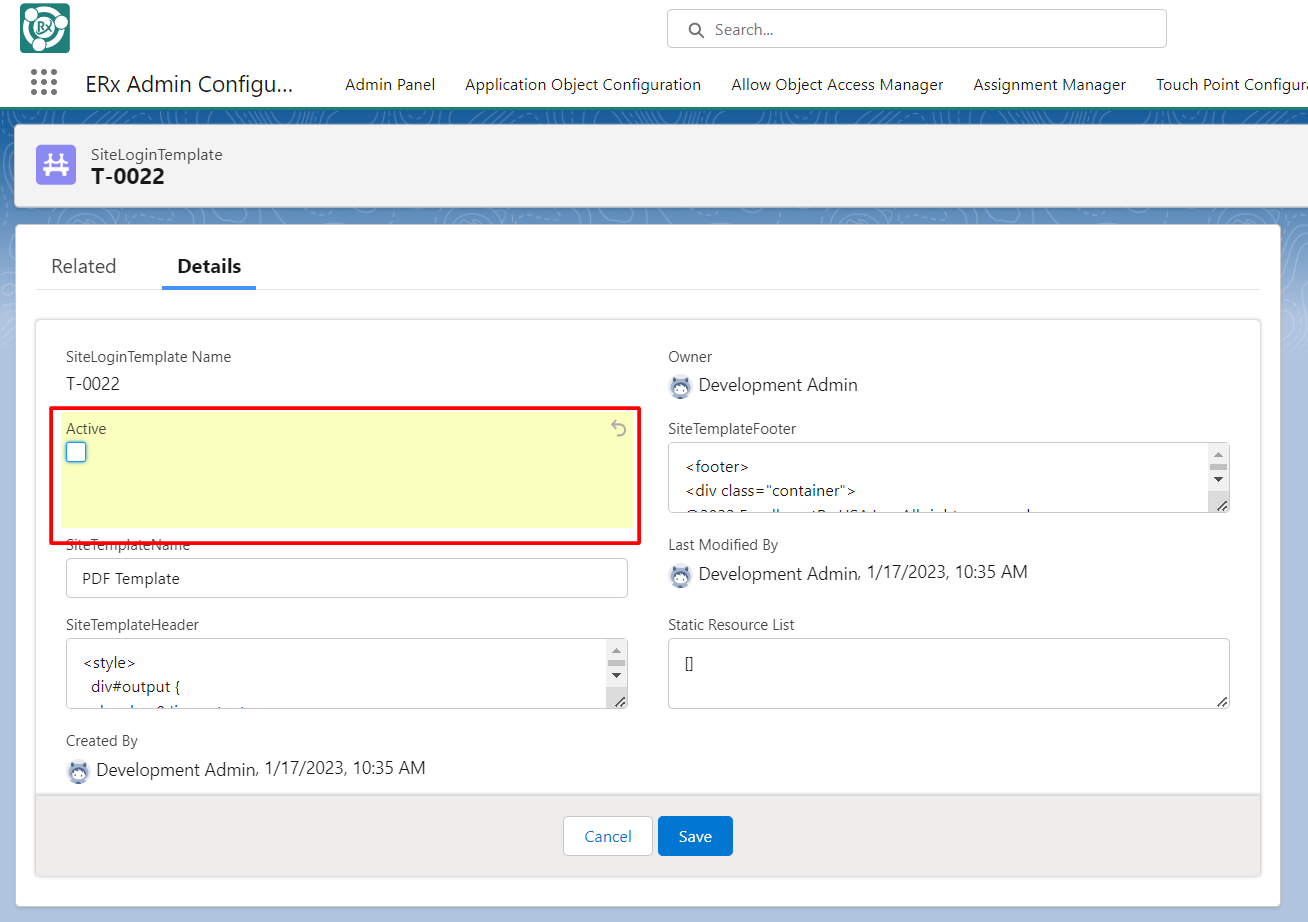
Task: Click the Last Modified By avatar icon
Action: click(x=681, y=575)
